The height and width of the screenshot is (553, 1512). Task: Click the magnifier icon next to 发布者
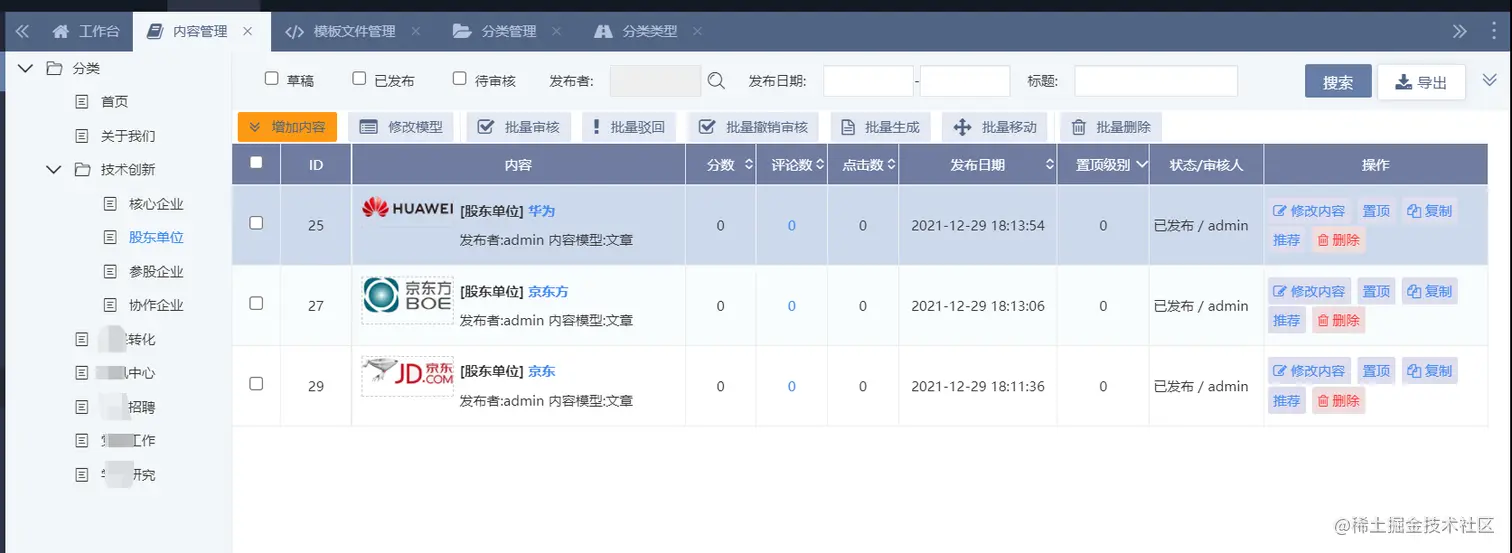716,81
